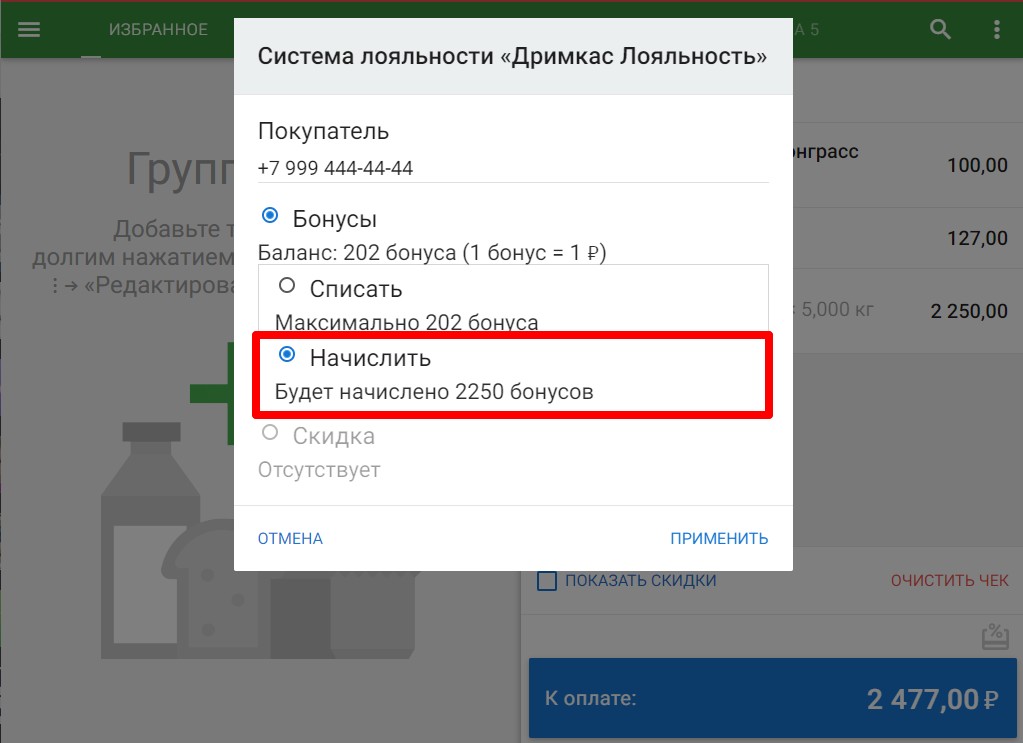Select the disabled Скидка radio option
The image size is (1023, 743).
pyautogui.click(x=269, y=432)
